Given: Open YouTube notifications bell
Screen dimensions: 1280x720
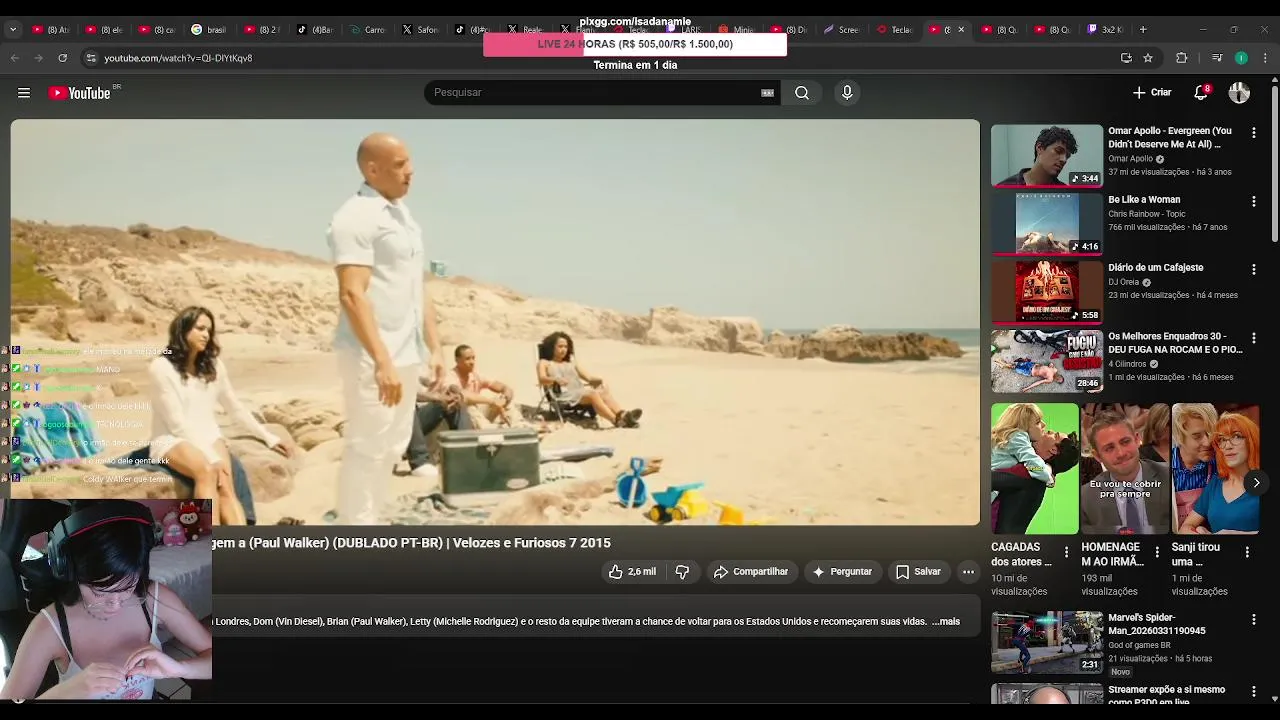Looking at the screenshot, I should point(1201,93).
